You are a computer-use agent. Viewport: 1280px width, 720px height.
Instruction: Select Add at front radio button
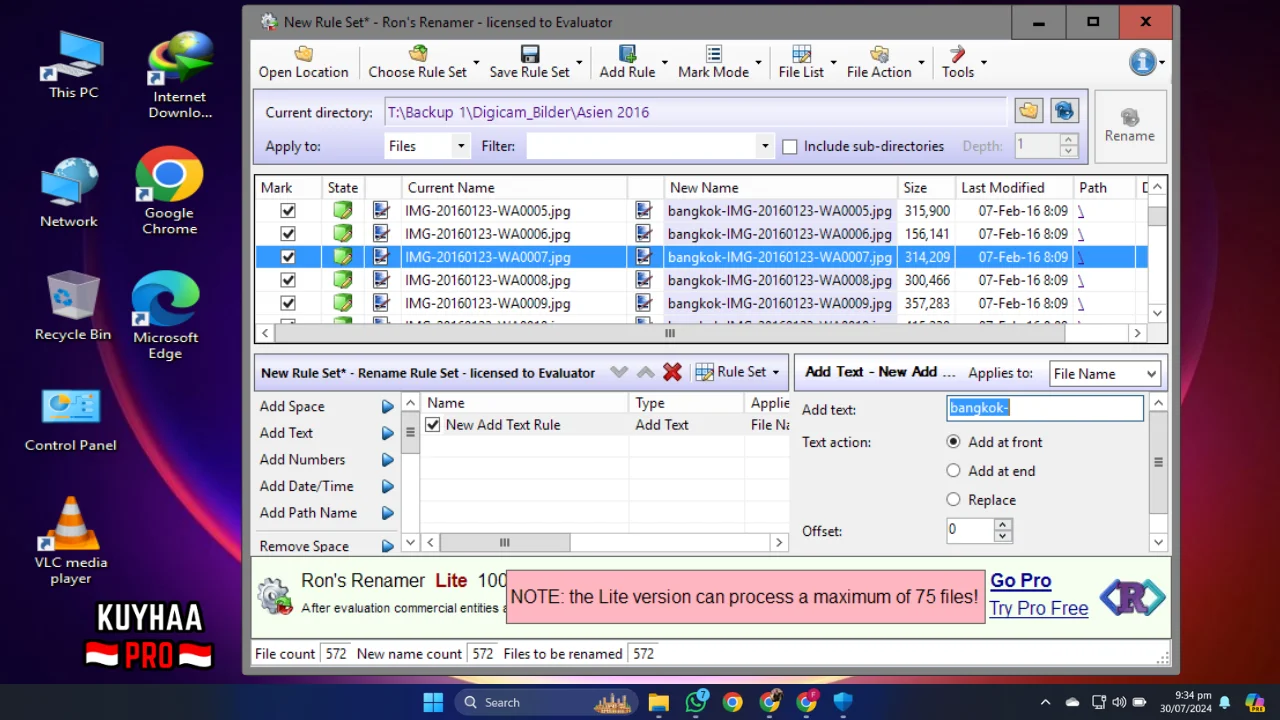click(x=953, y=442)
